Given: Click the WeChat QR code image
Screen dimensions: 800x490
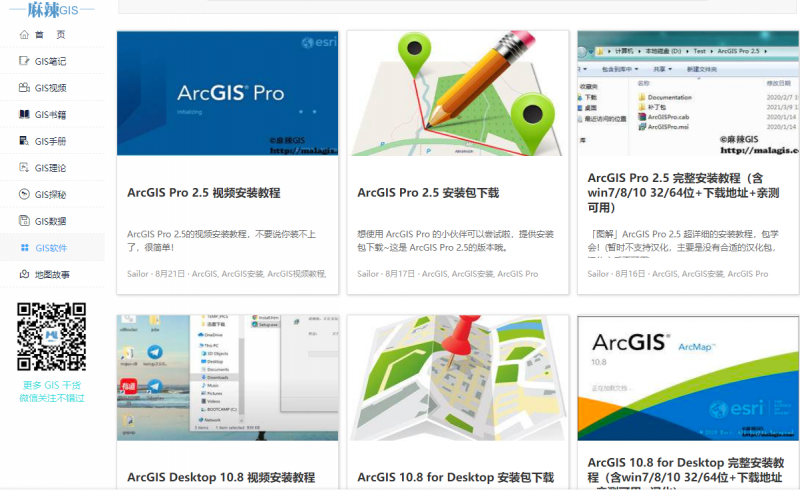Looking at the screenshot, I should pyautogui.click(x=51, y=337).
